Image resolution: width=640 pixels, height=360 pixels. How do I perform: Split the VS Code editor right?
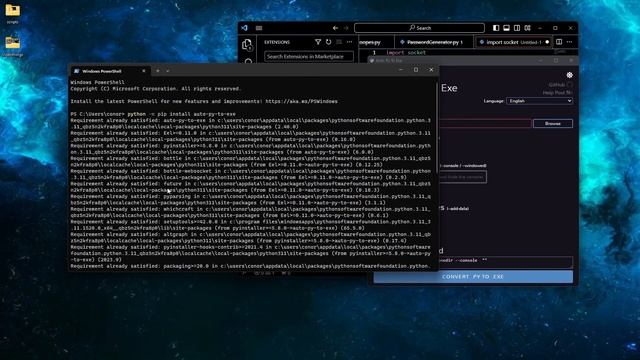click(559, 42)
